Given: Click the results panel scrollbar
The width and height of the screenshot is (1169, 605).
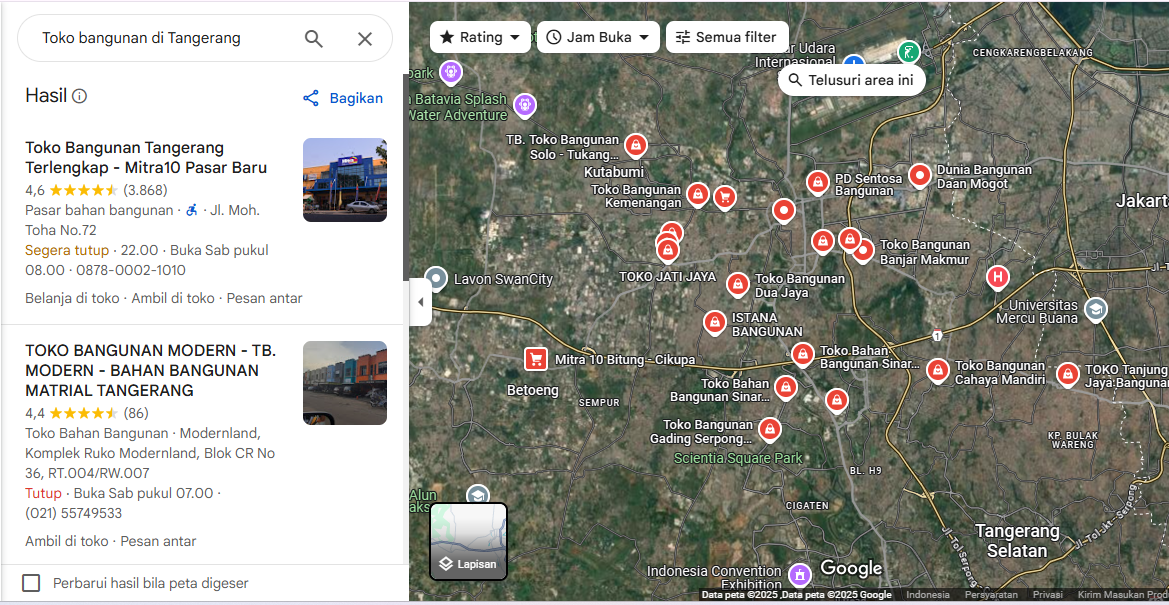Looking at the screenshot, I should pos(406,178).
